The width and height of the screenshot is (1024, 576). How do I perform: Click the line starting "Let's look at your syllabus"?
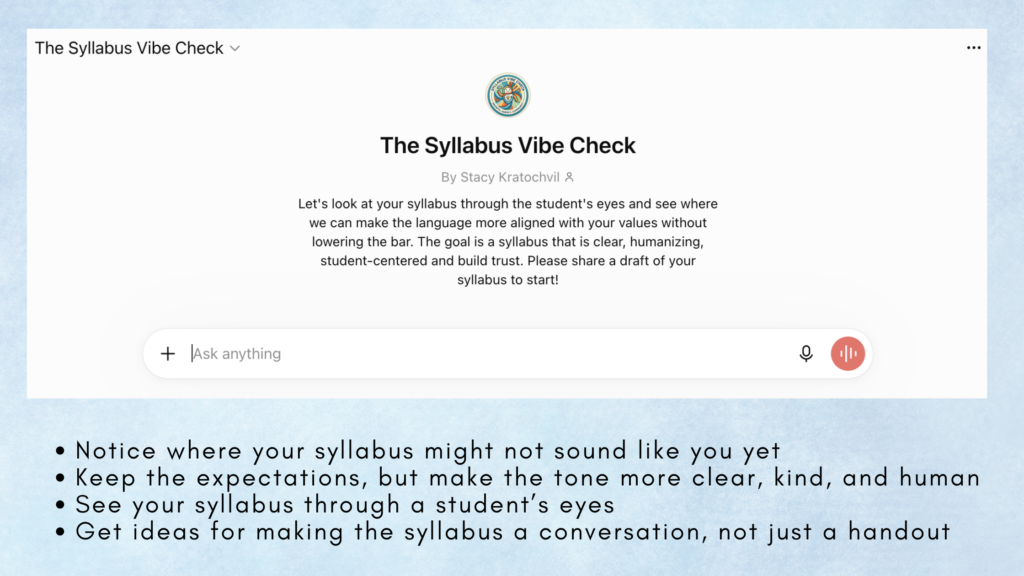507,204
